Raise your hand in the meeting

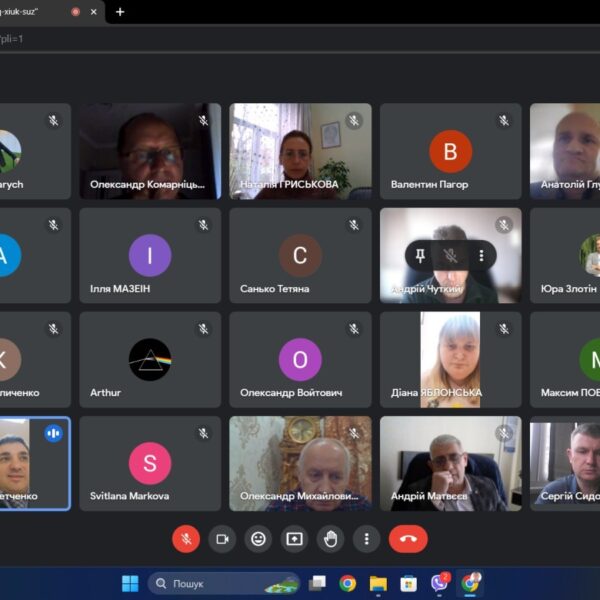point(330,539)
